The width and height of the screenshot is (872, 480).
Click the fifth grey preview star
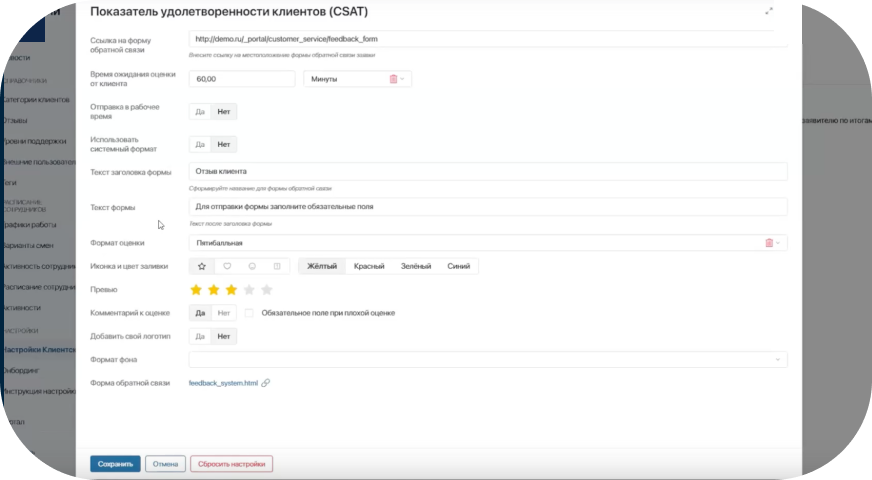(267, 290)
